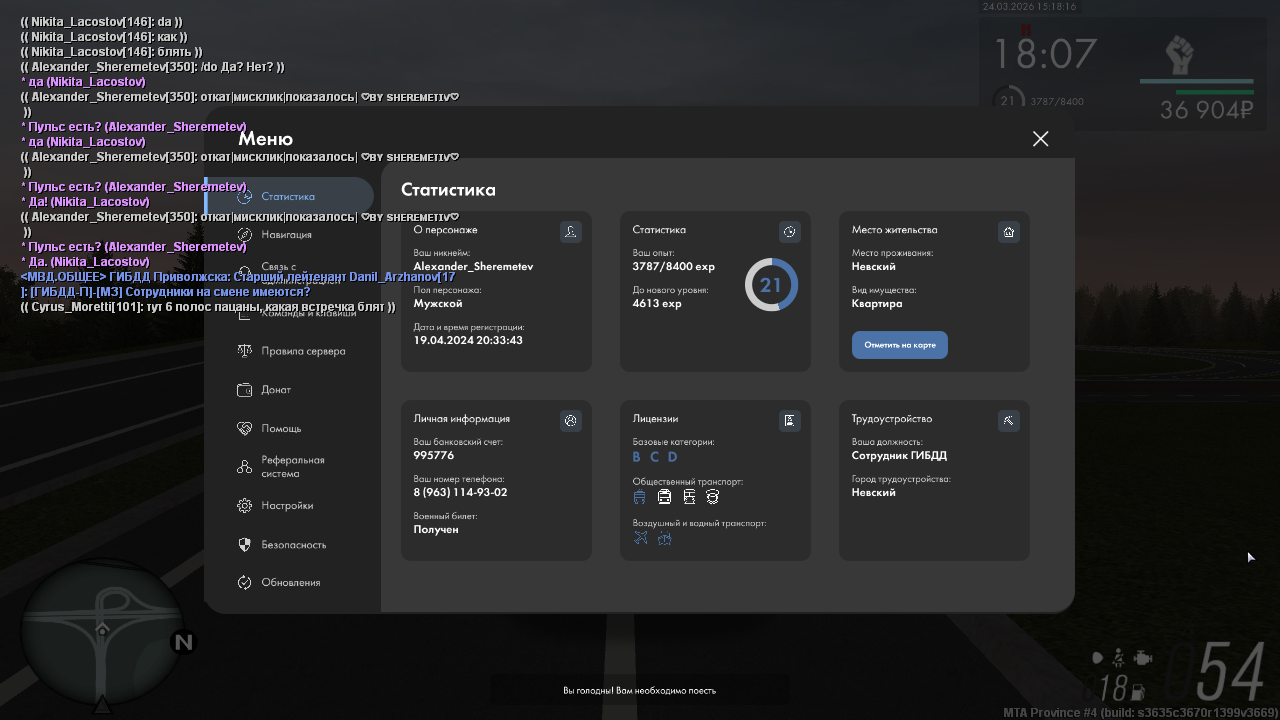Open the Помощь menu item
Screen dimensions: 1280x720
(x=281, y=429)
